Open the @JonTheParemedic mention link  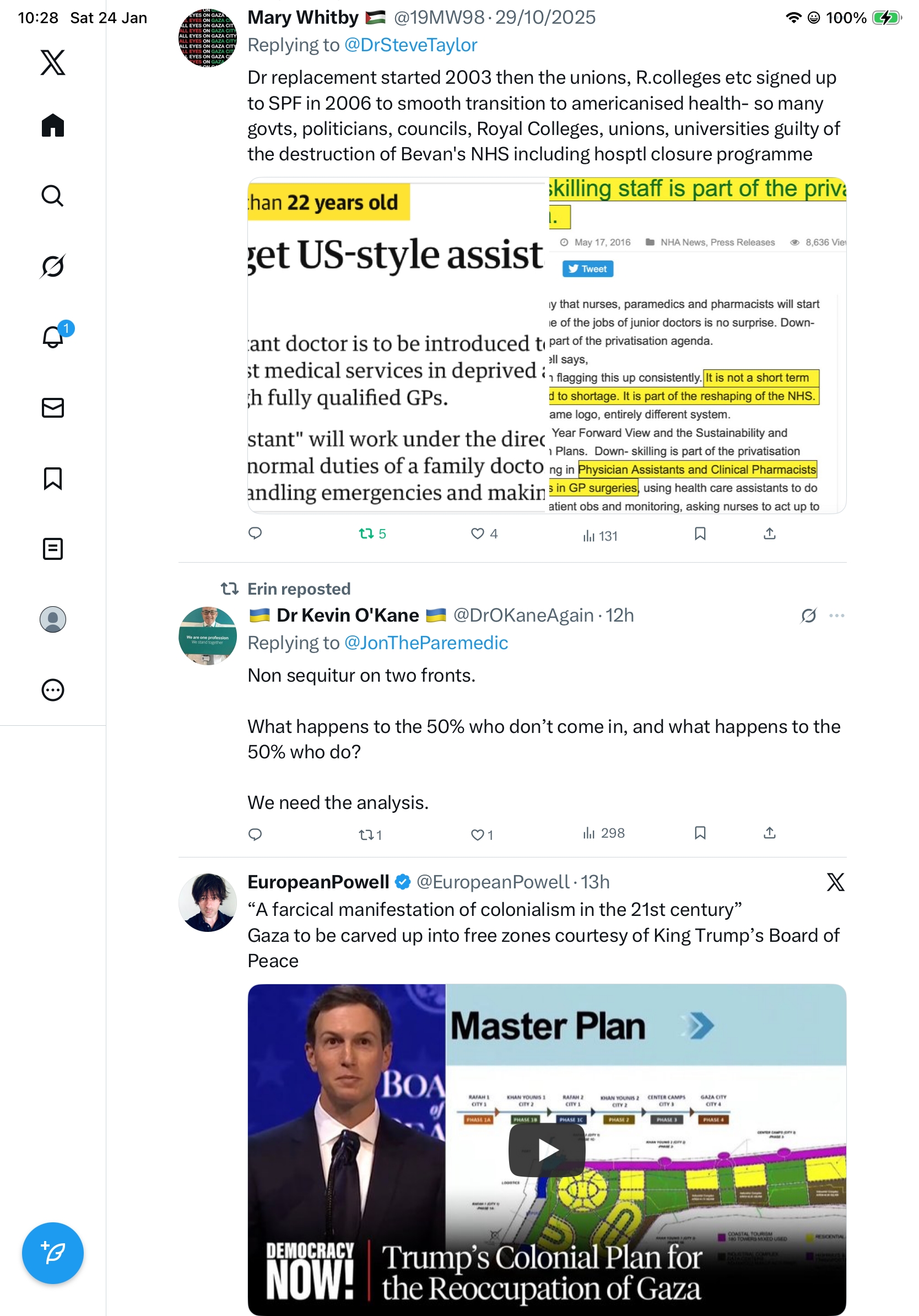point(426,643)
